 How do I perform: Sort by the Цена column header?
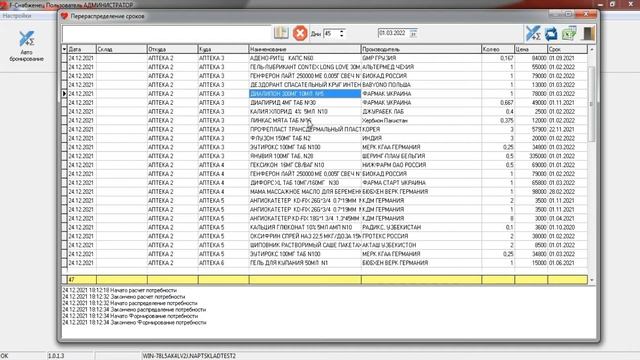531,49
